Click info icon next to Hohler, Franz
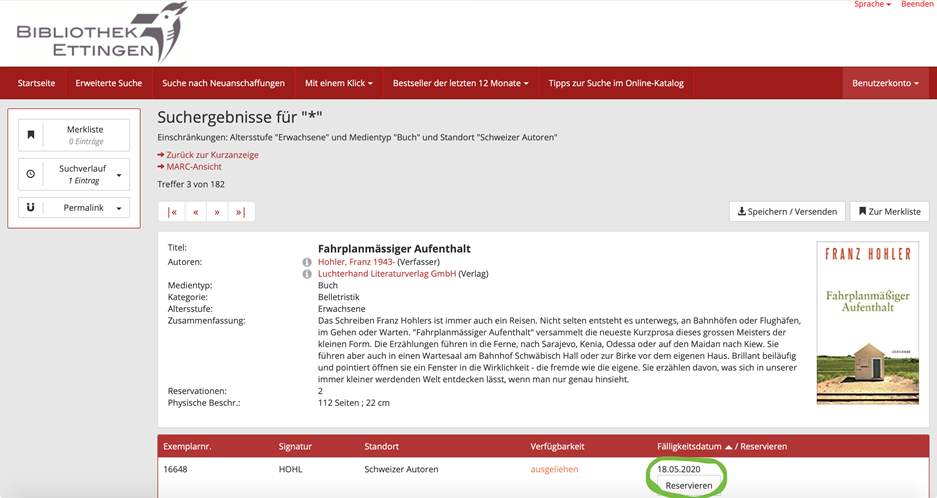The width and height of the screenshot is (937, 498). (307, 262)
